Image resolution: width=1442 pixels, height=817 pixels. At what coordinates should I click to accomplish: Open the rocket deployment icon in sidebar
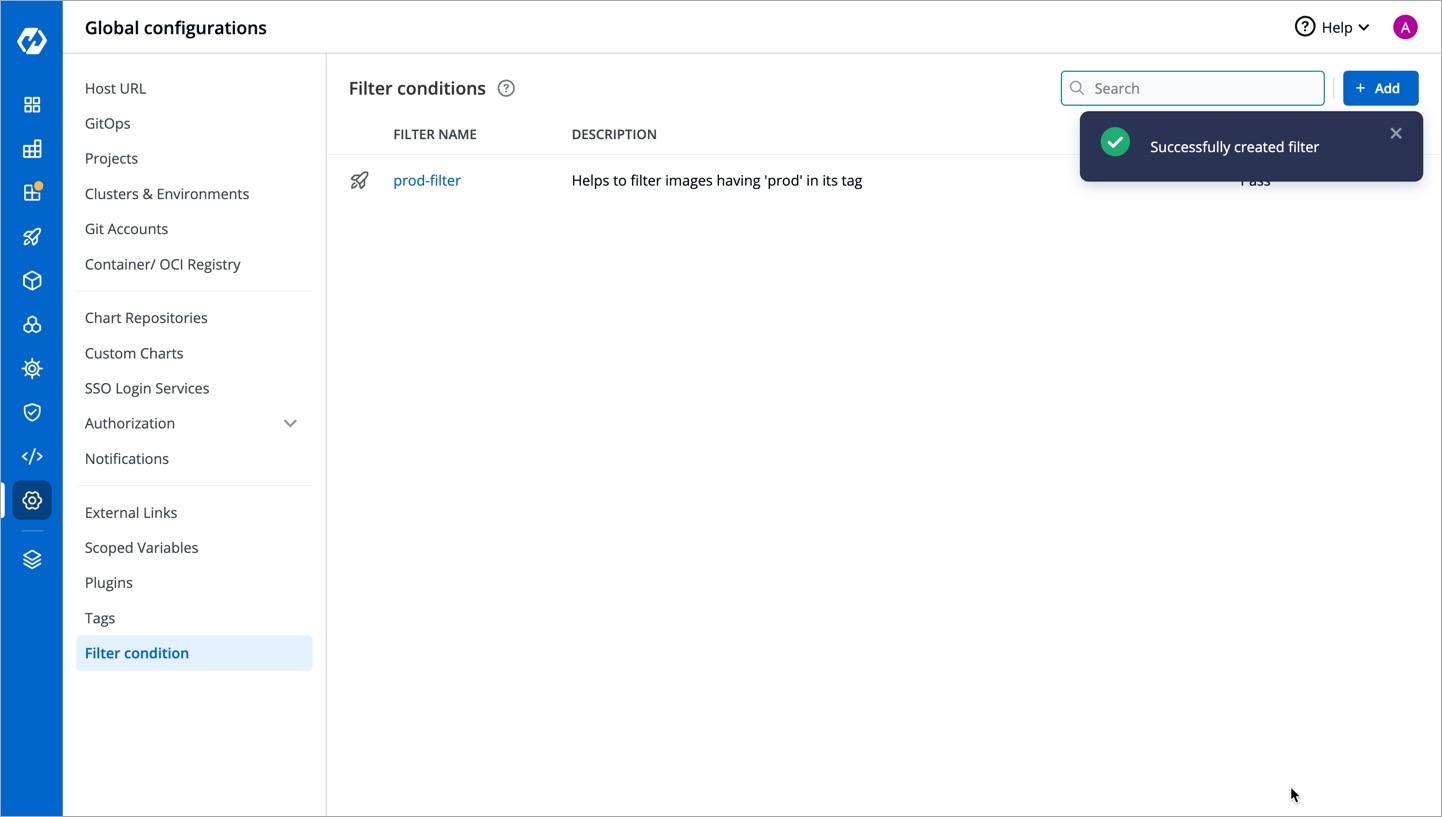pos(32,237)
